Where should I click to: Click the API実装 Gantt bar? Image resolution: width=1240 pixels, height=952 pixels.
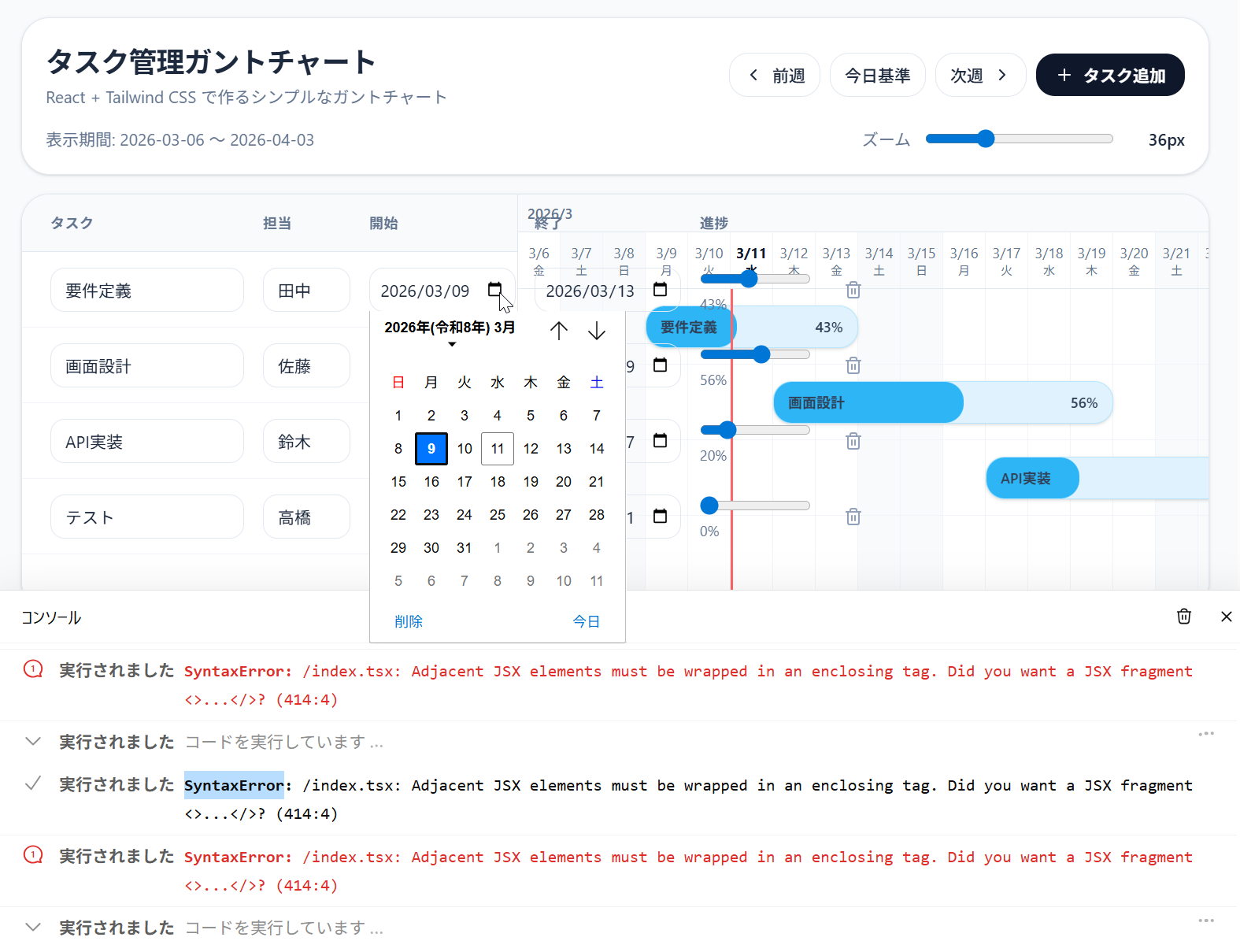point(1097,478)
